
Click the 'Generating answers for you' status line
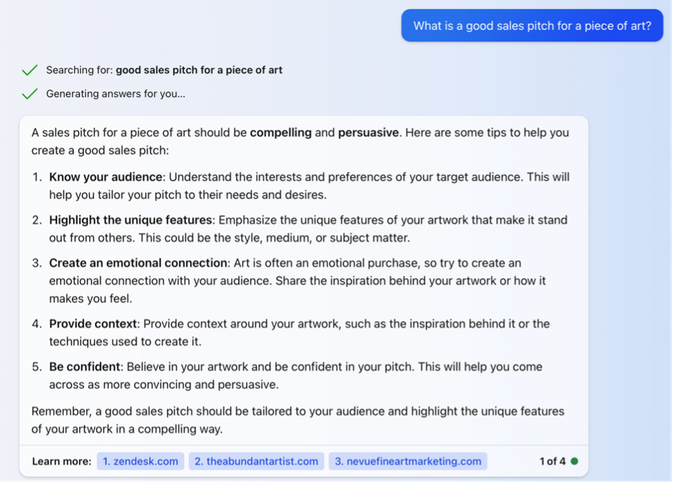click(x=116, y=94)
